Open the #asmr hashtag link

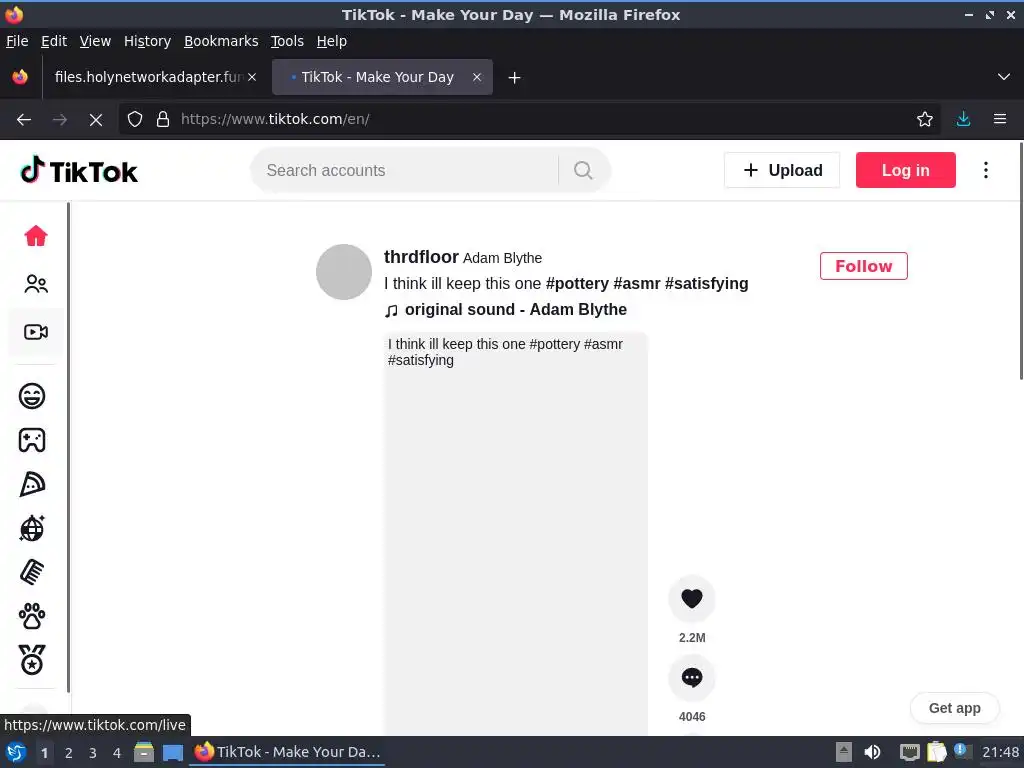[x=637, y=283]
